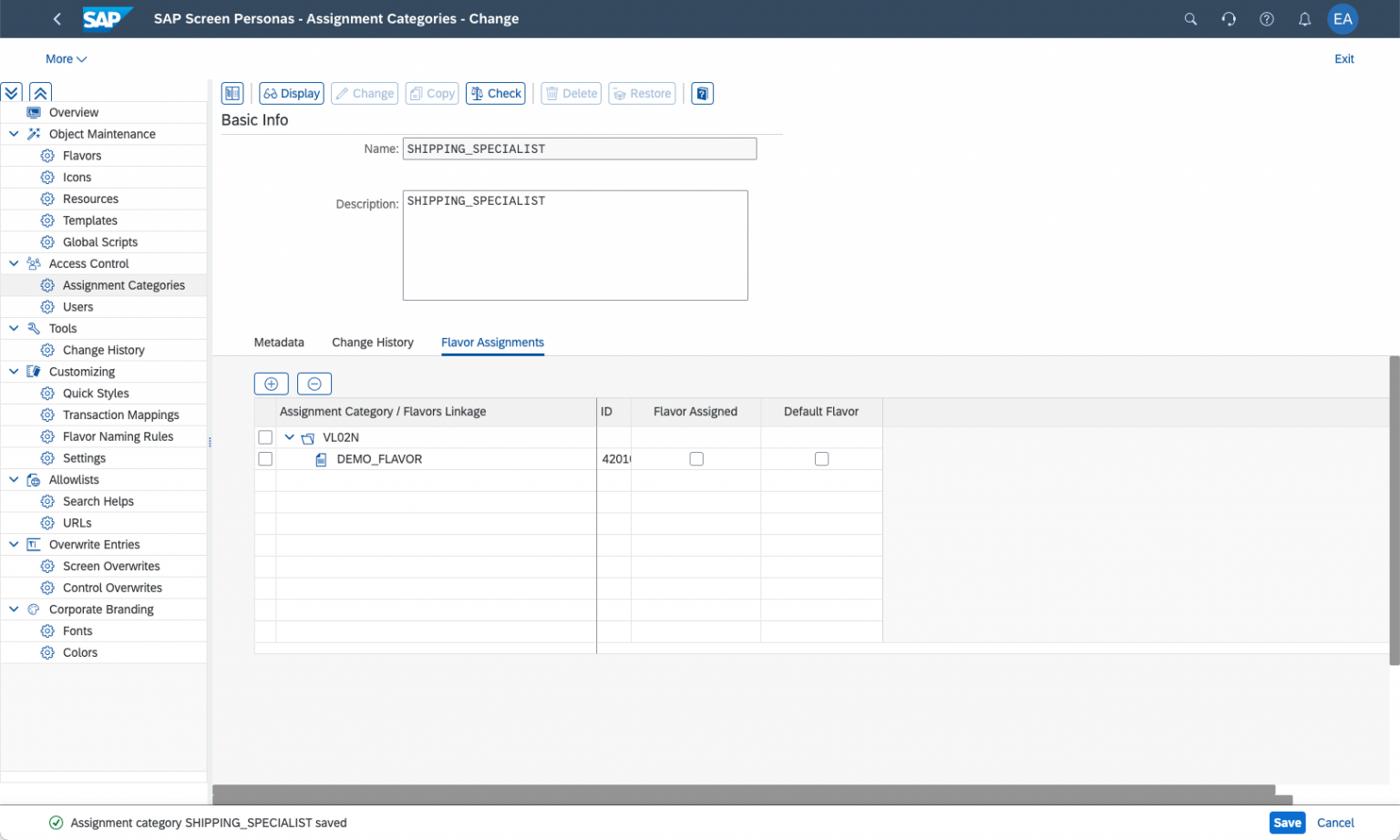Switch to the Metadata tab
Image resolution: width=1400 pixels, height=840 pixels.
point(279,342)
